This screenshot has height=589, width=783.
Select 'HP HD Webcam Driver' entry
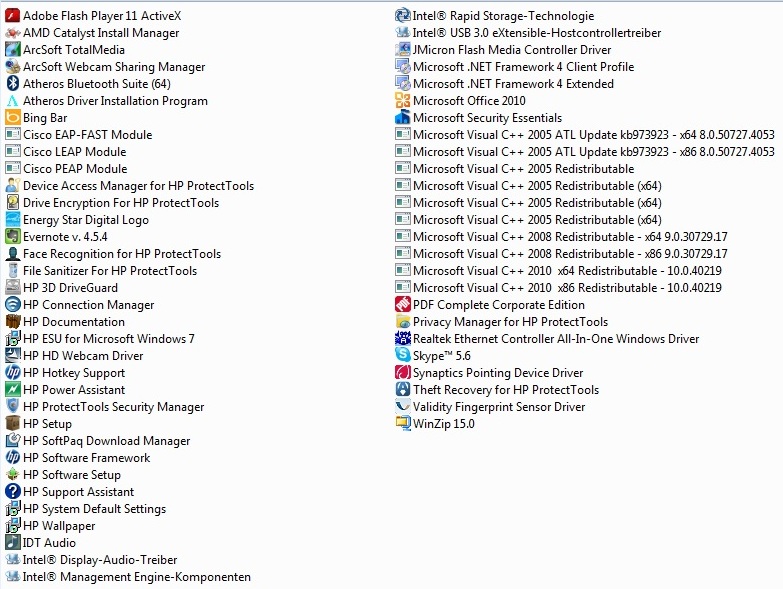pos(74,355)
